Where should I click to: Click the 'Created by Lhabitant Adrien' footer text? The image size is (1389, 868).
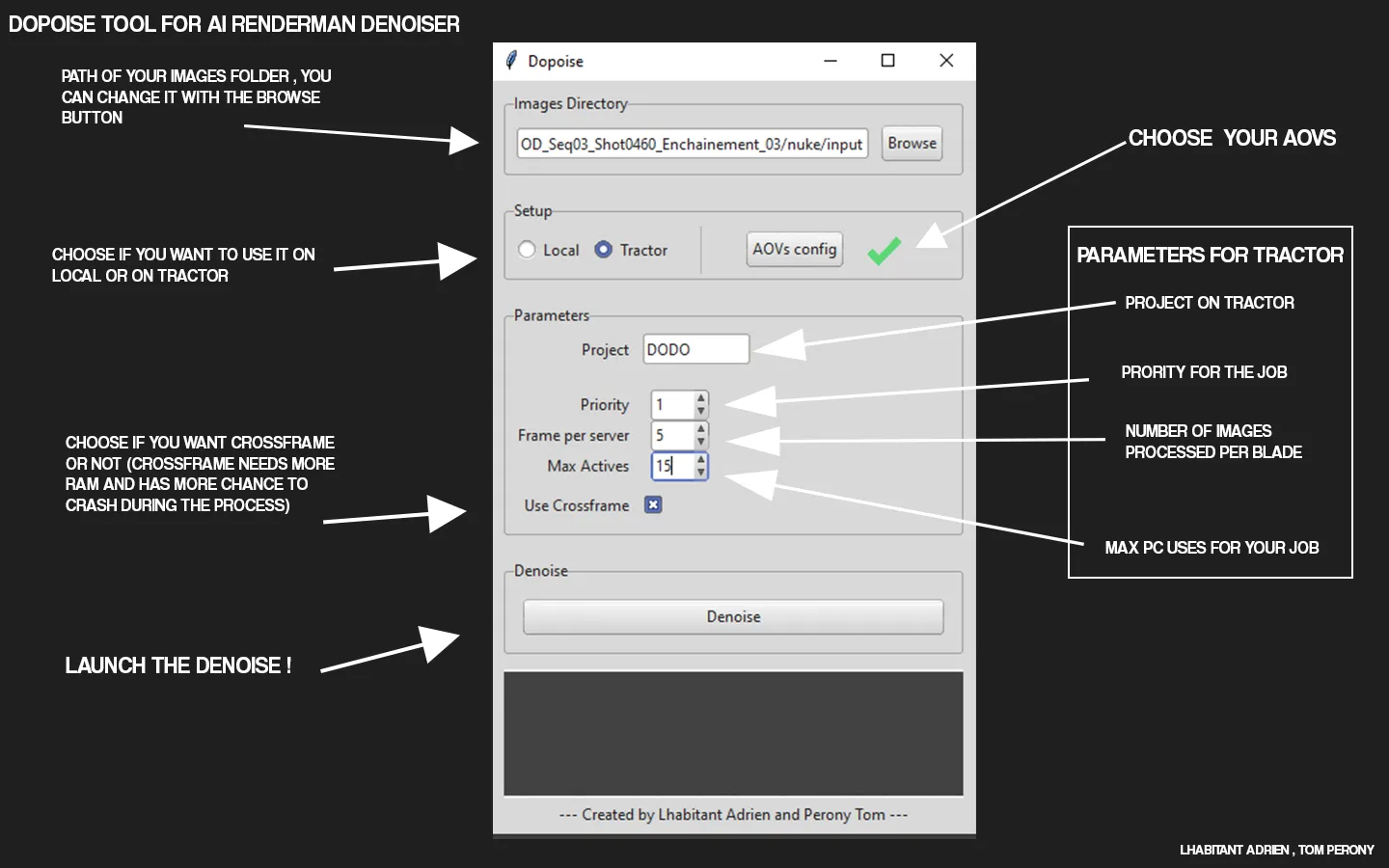pyautogui.click(x=733, y=815)
